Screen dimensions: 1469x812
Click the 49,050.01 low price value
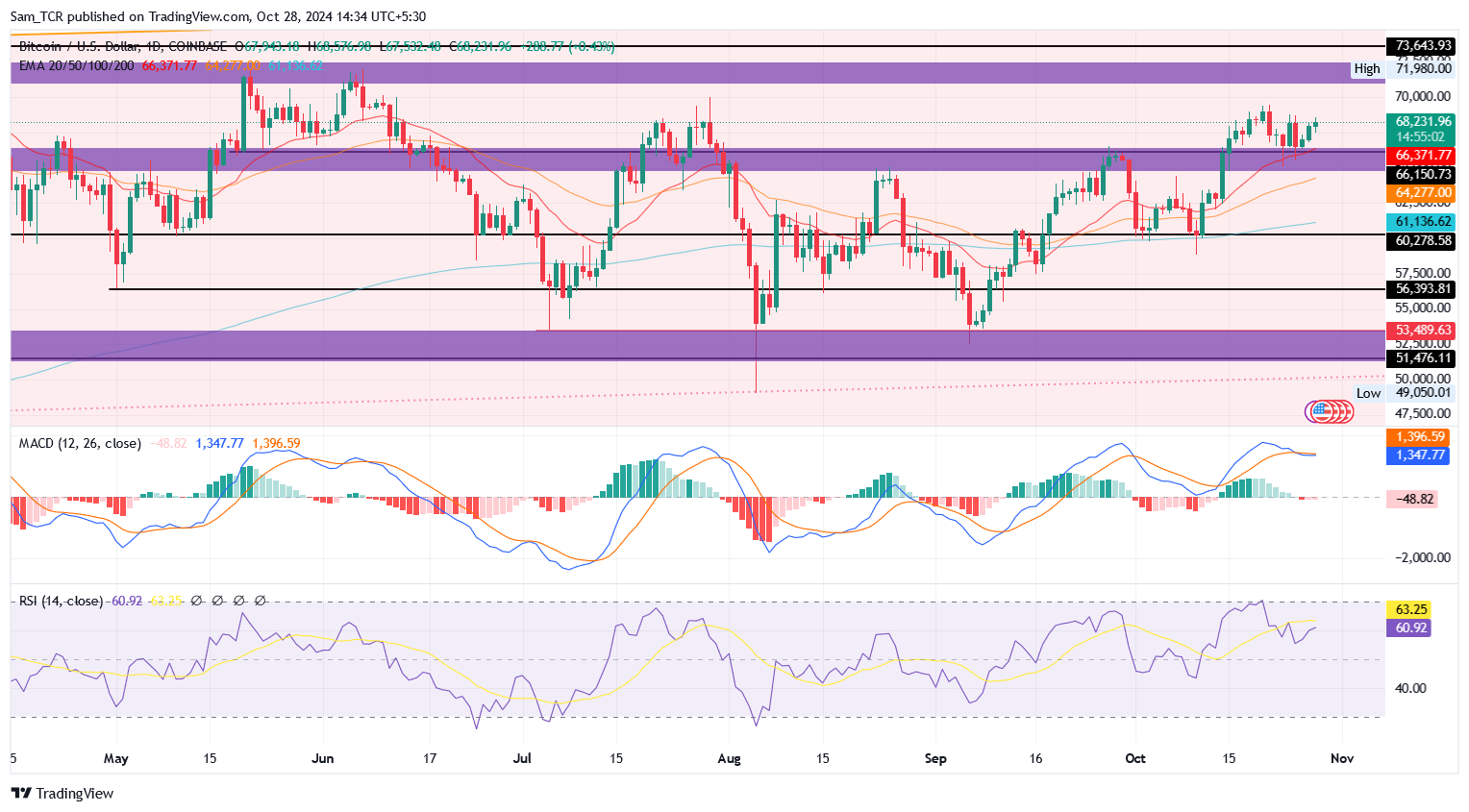[x=1422, y=393]
